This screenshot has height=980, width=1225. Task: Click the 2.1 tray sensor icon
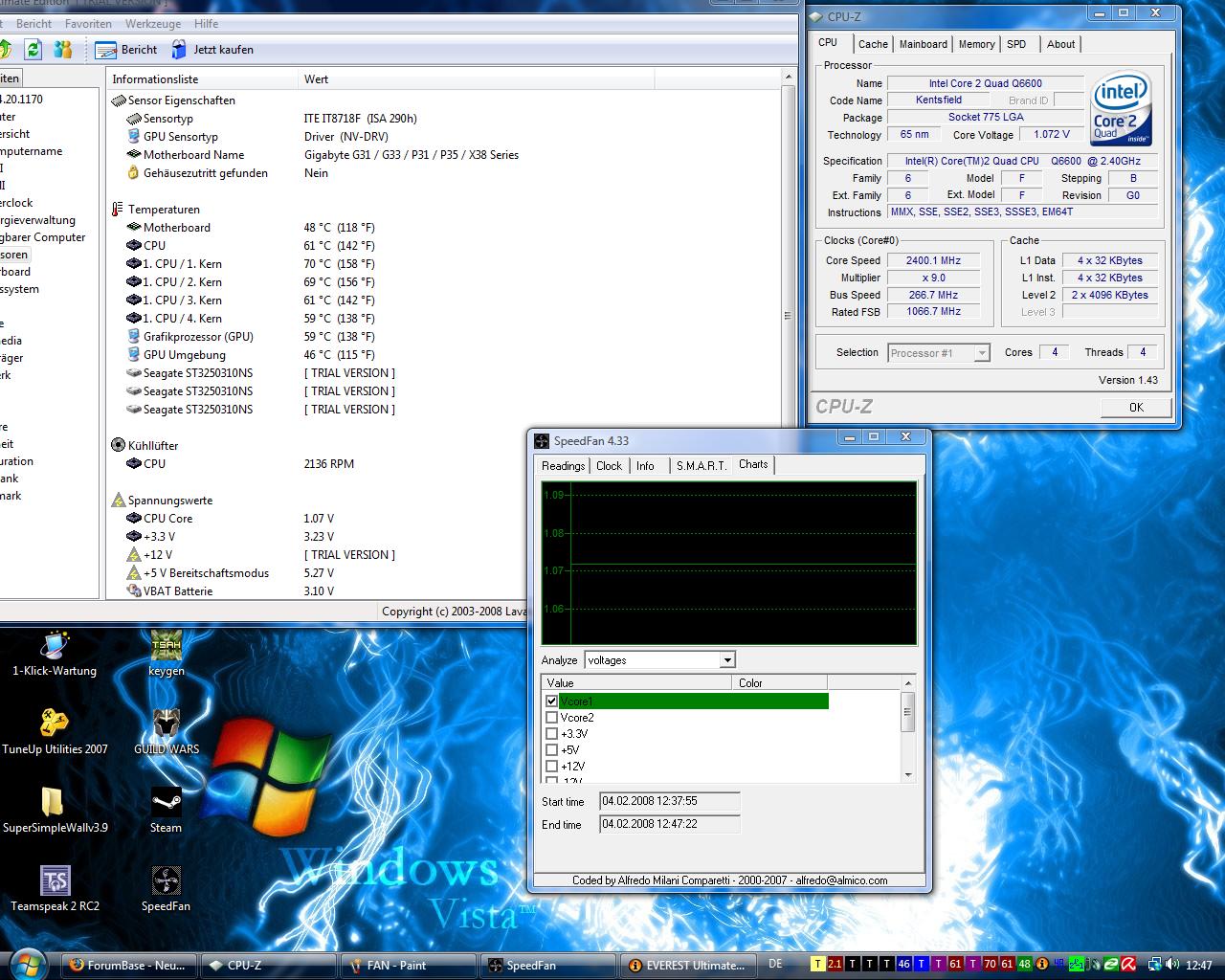pyautogui.click(x=835, y=965)
